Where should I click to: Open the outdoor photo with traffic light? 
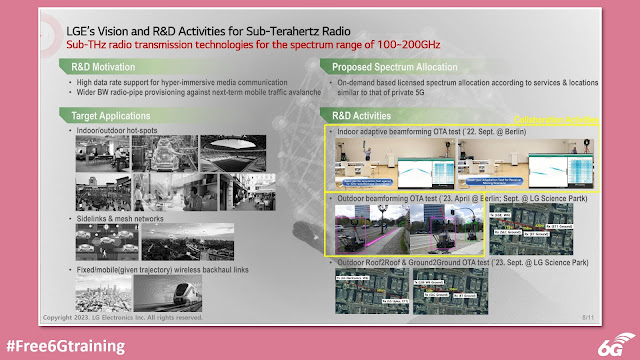click(x=447, y=229)
